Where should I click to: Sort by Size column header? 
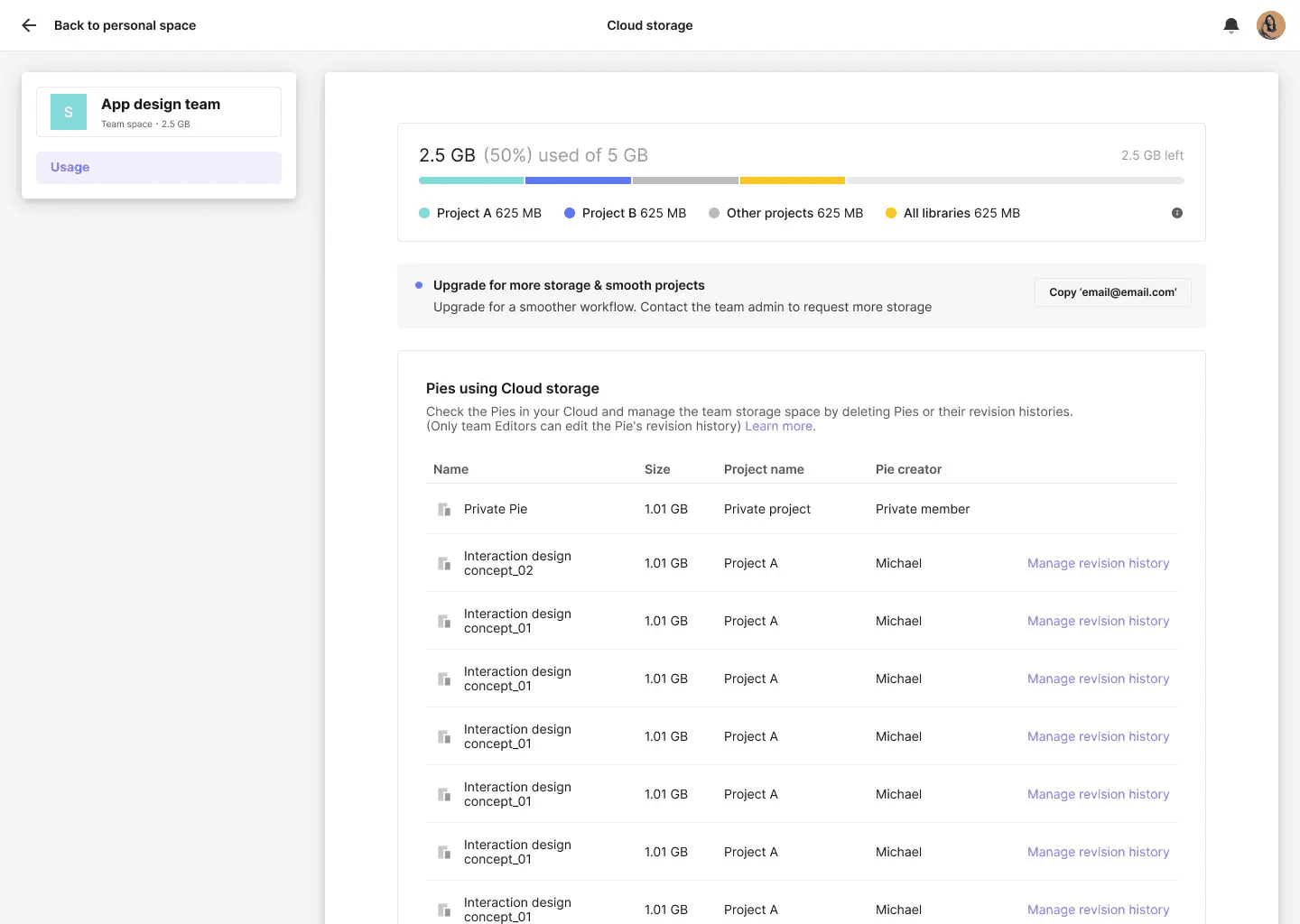[657, 469]
